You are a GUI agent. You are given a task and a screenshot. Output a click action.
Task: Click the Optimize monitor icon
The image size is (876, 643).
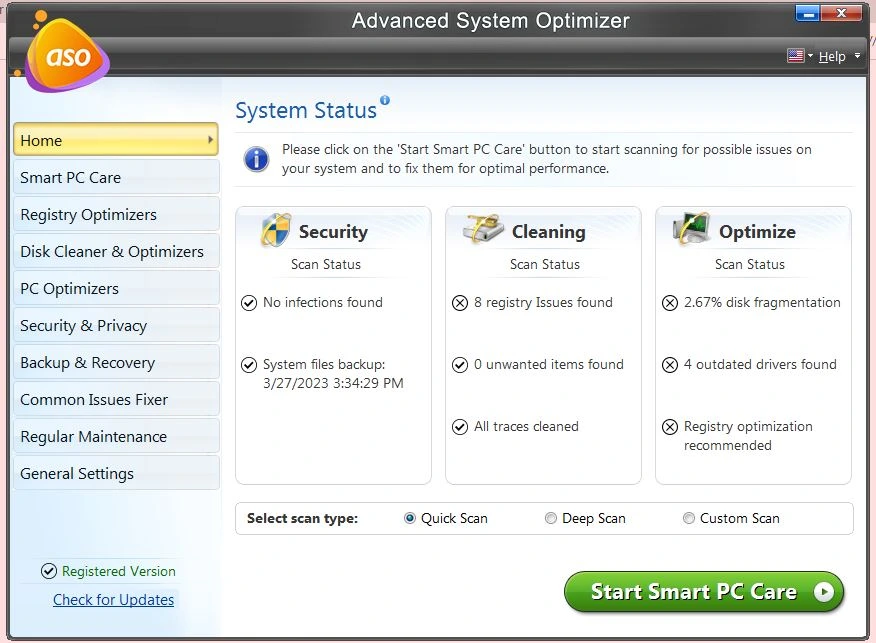[x=691, y=229]
